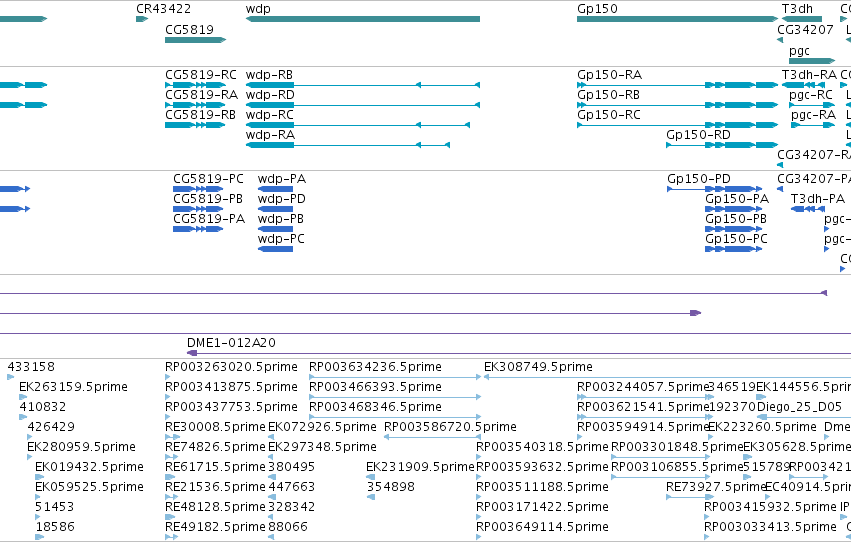Select the T3dh gene feature
Viewport: 851px width, 542px height.
802,19
